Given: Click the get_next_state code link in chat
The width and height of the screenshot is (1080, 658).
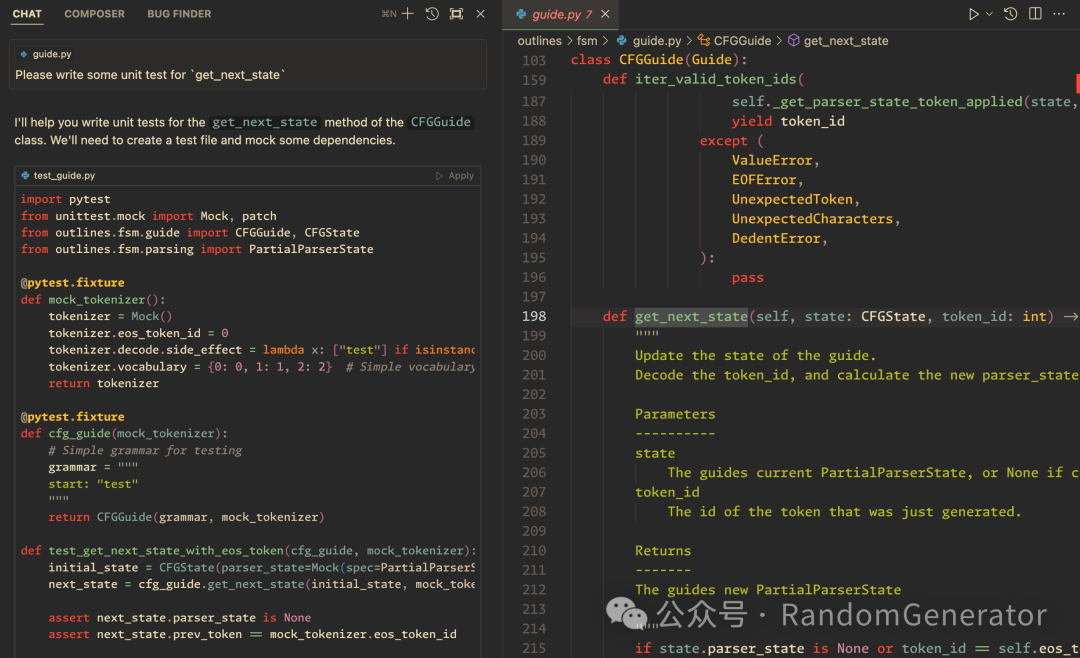Looking at the screenshot, I should (264, 122).
